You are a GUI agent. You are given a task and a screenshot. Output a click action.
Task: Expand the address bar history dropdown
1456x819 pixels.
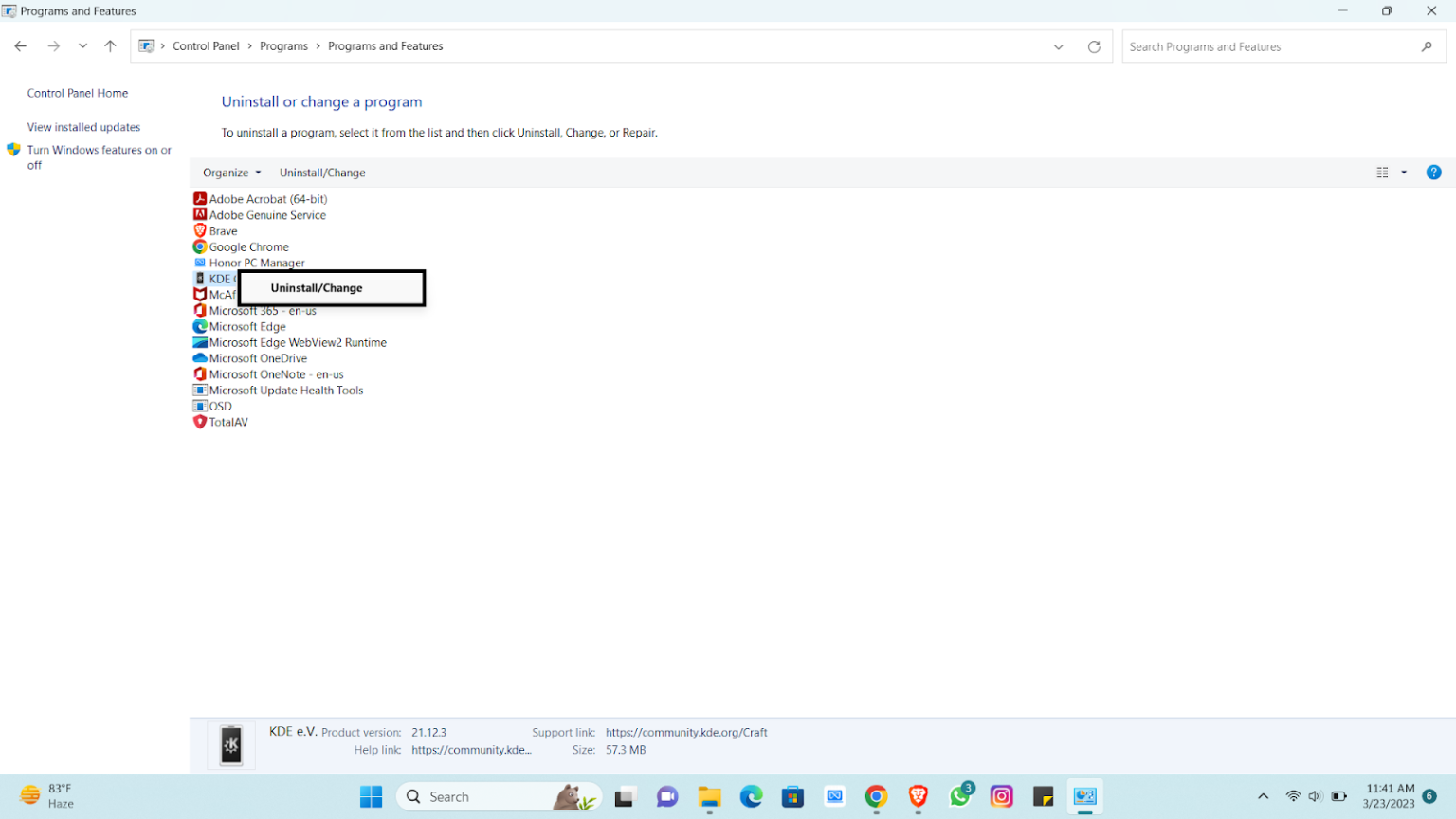click(x=1059, y=45)
